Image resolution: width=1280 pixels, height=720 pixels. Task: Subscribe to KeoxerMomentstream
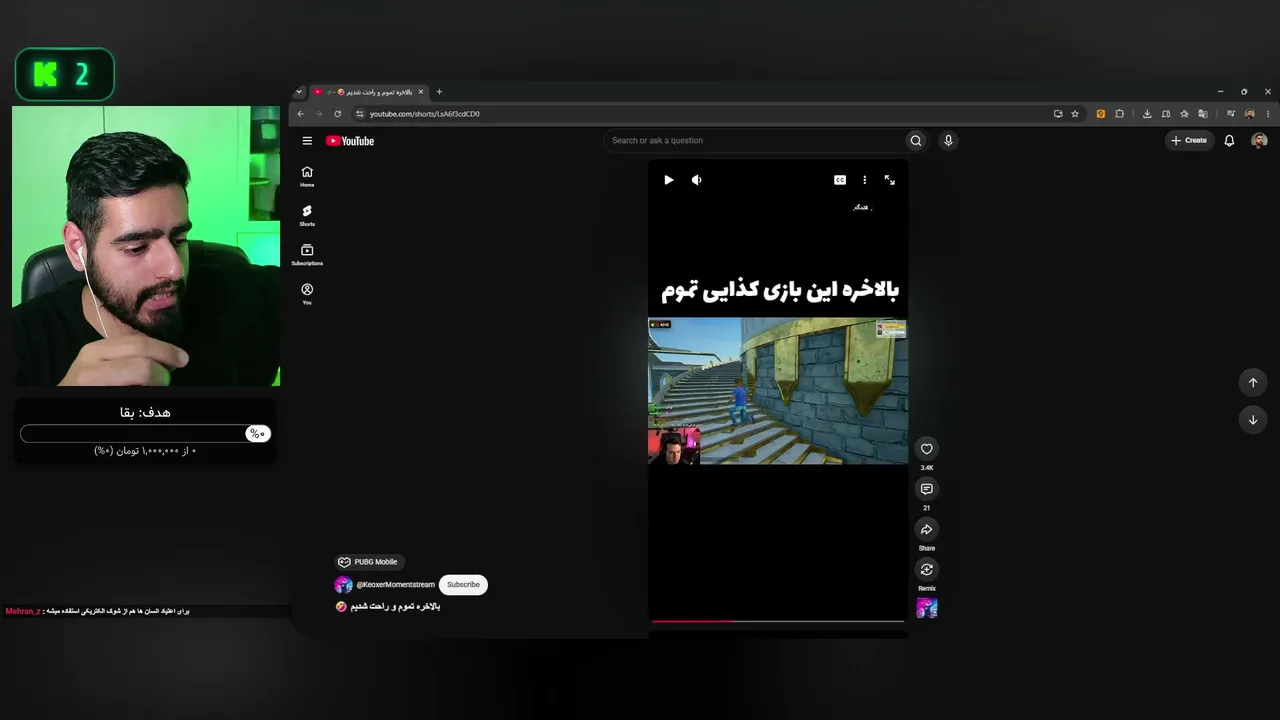tap(463, 585)
